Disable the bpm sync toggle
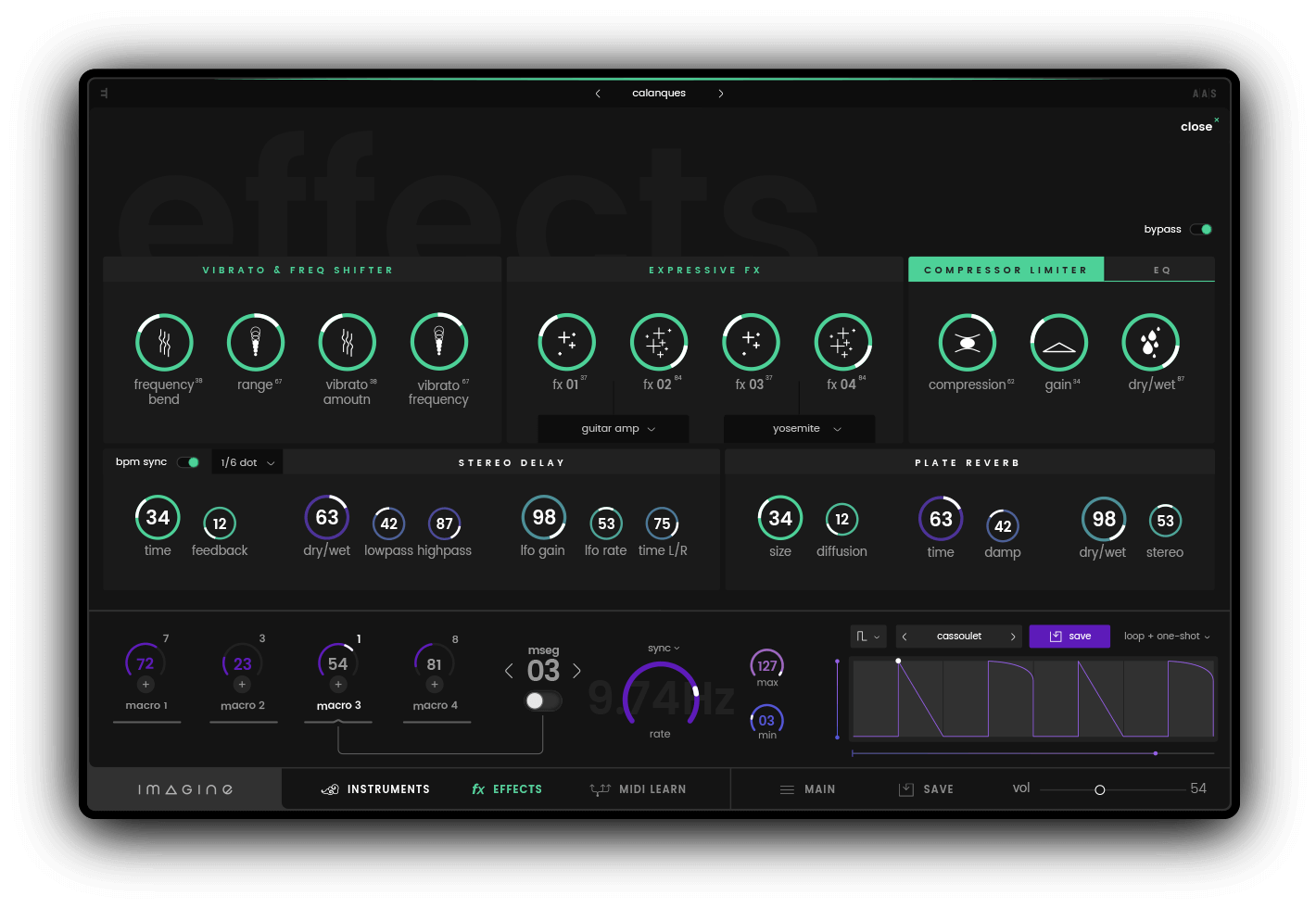This screenshot has height=908, width=1316. tap(189, 462)
